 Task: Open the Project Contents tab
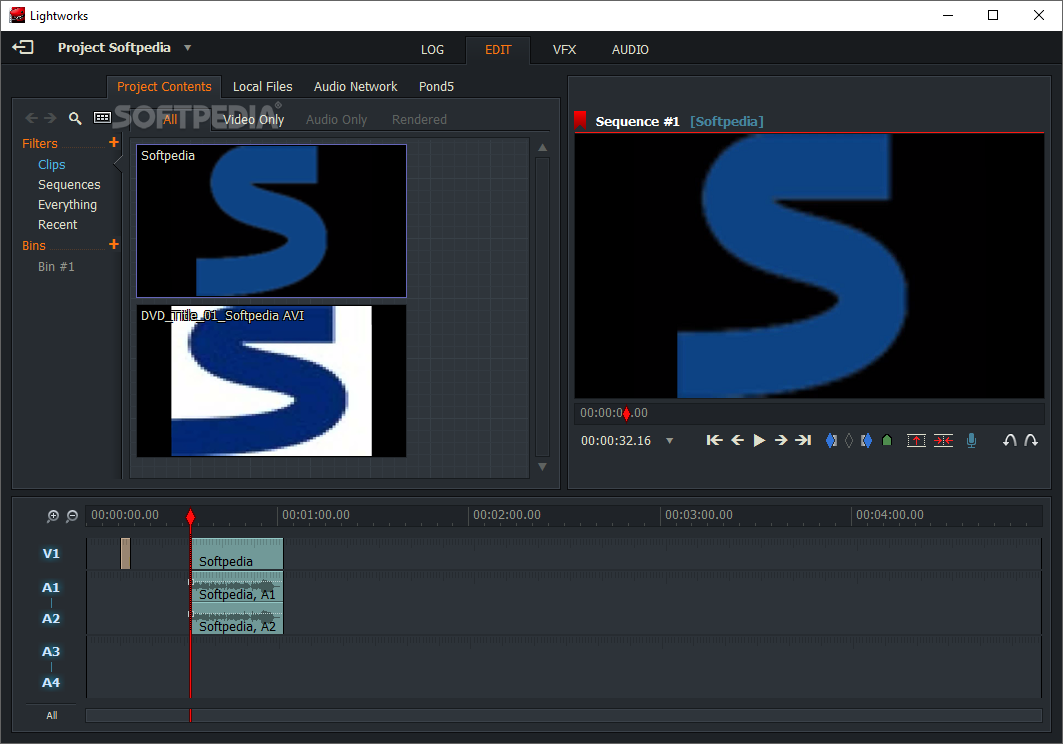[164, 87]
